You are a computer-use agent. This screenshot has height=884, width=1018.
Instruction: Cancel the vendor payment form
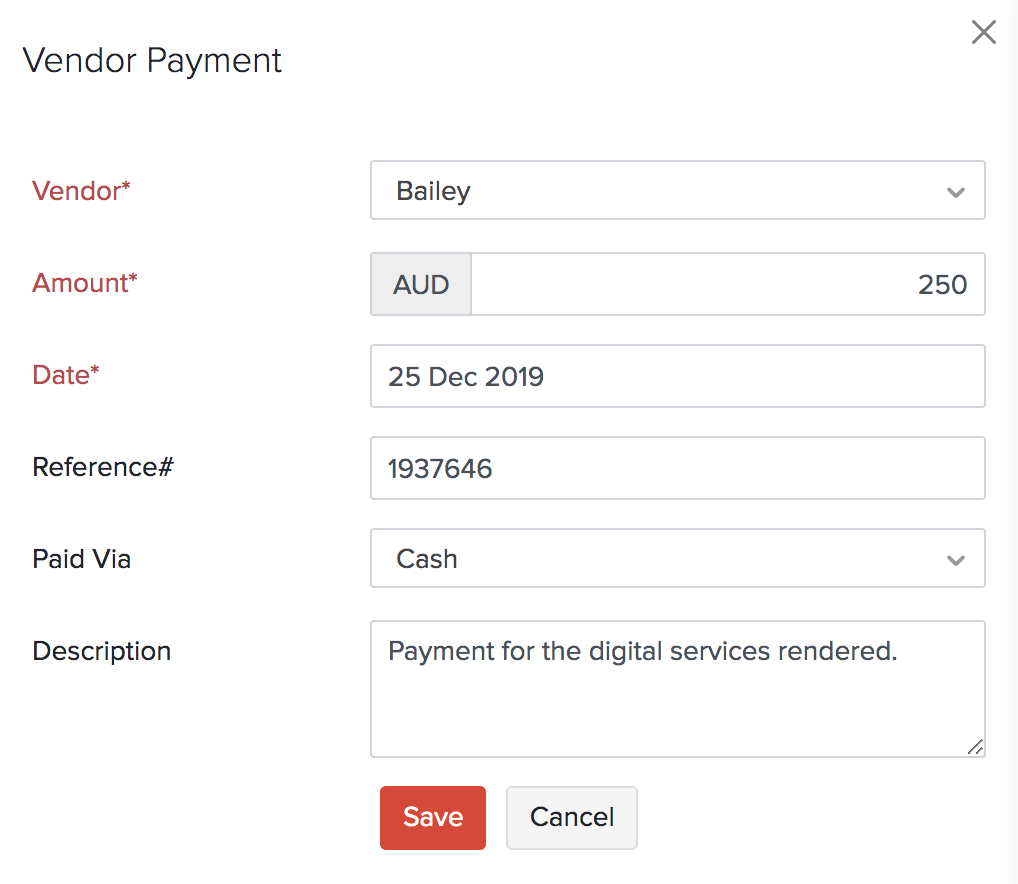tap(572, 818)
